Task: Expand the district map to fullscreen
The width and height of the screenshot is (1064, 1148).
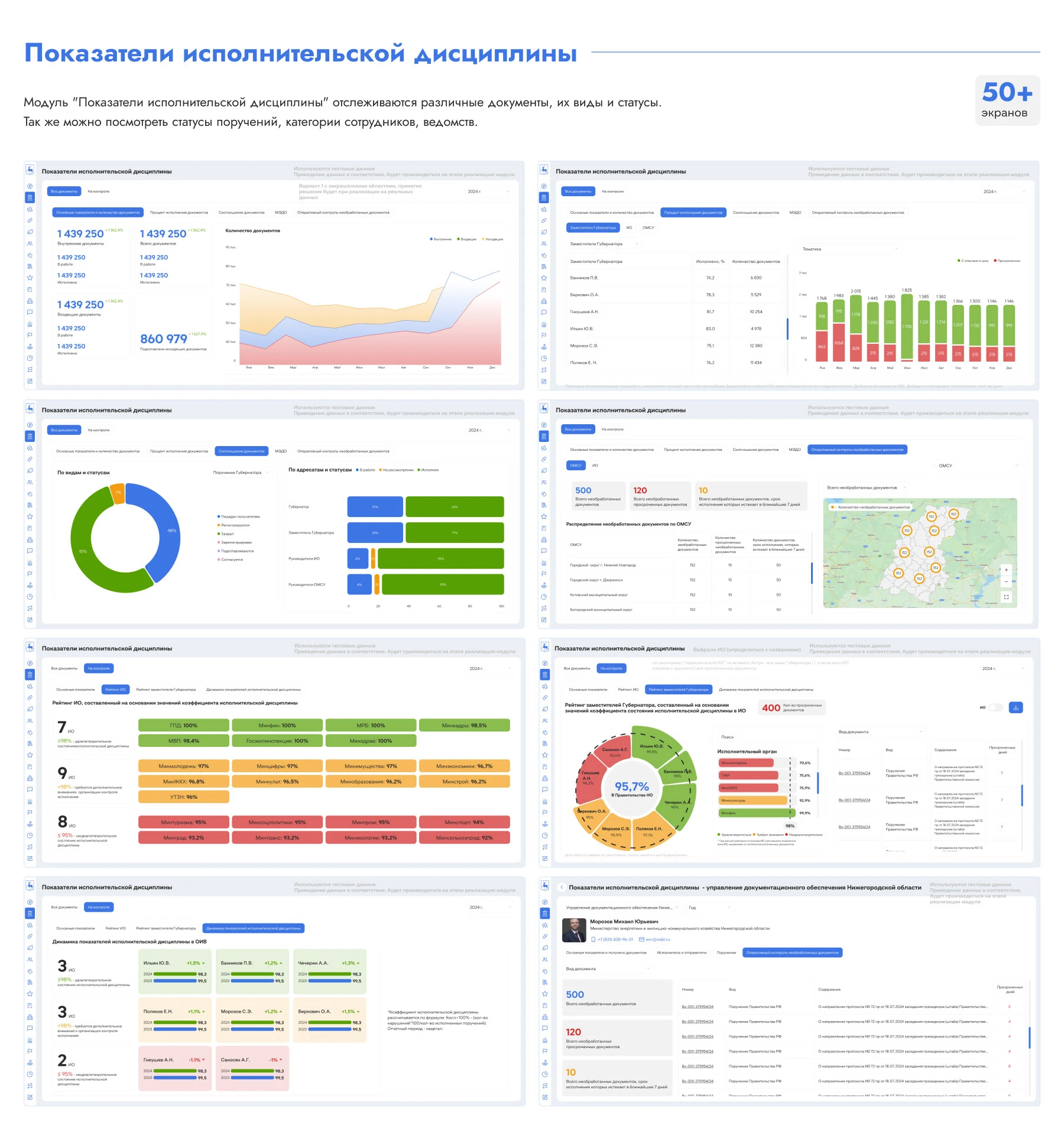Action: [1006, 597]
